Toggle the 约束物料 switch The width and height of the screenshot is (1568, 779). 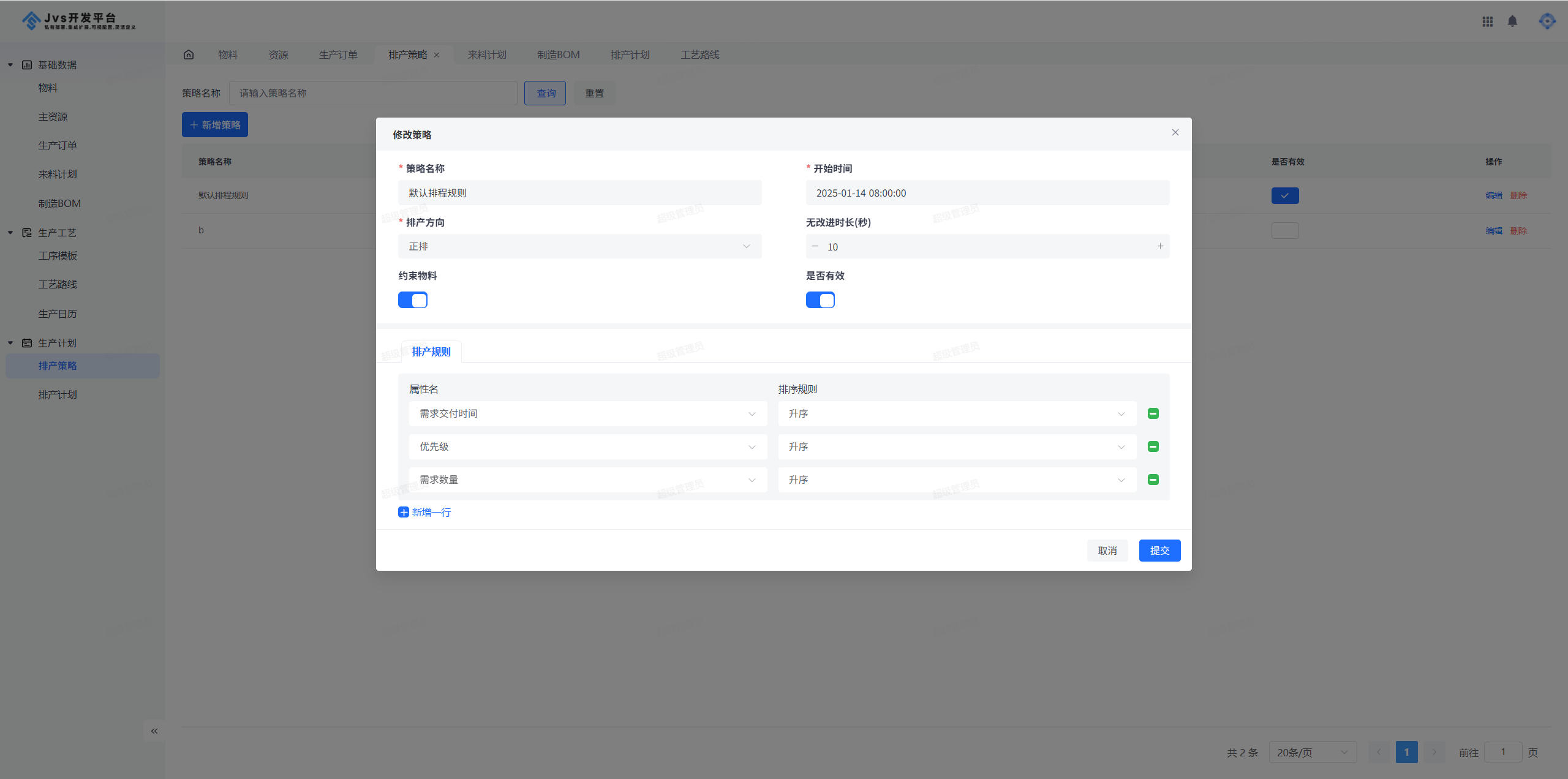tap(413, 300)
